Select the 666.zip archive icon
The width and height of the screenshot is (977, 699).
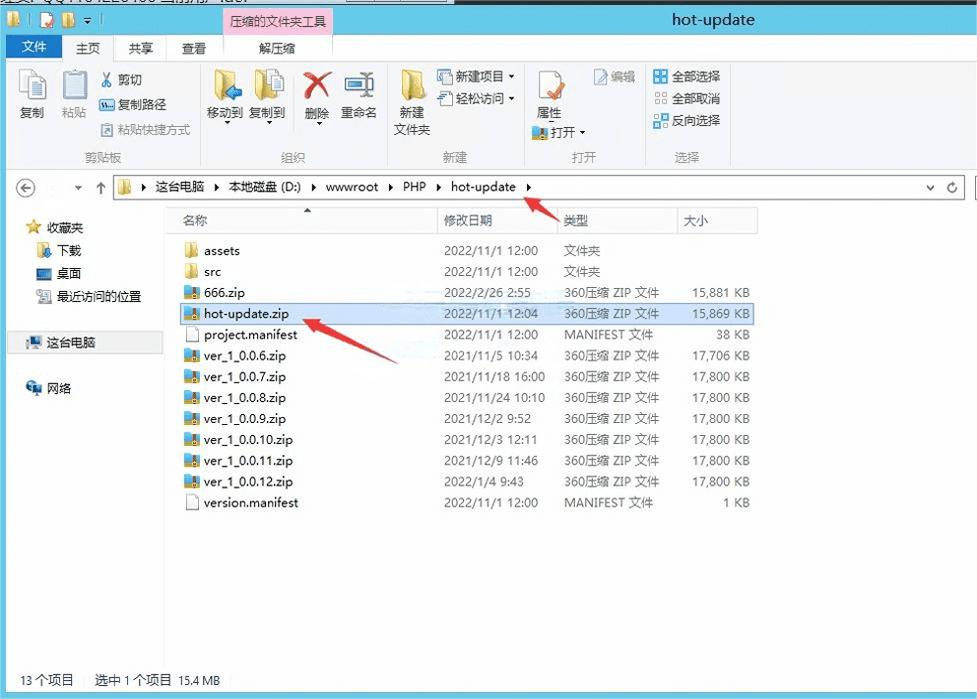point(192,292)
